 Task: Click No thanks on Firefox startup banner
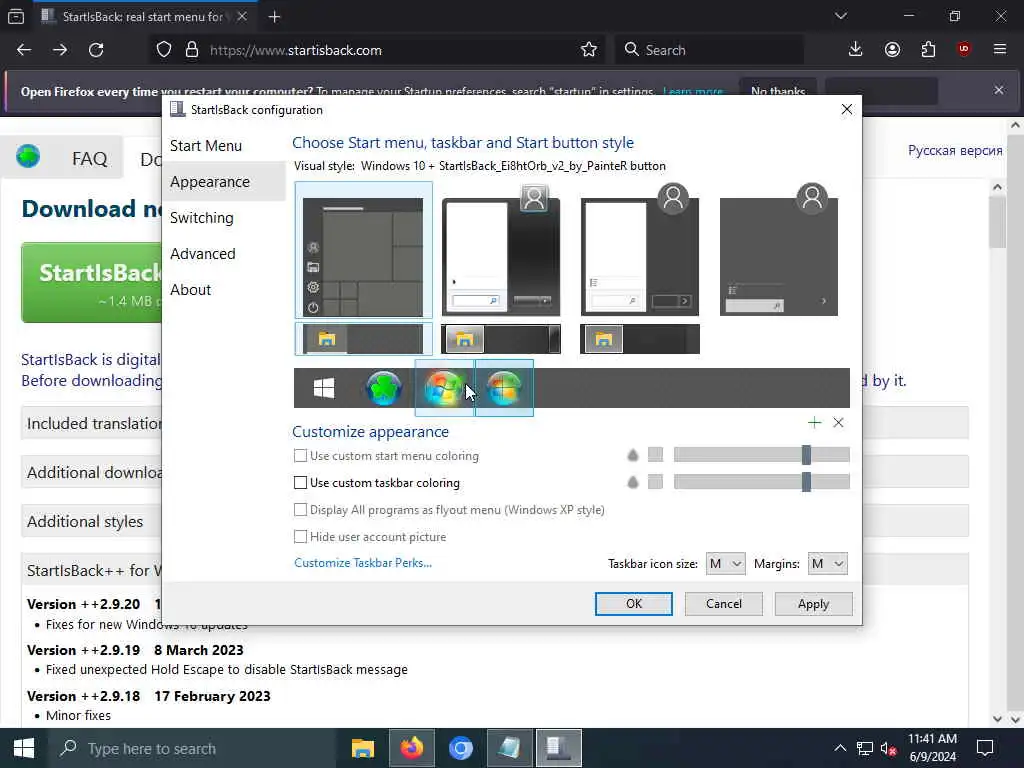tap(778, 91)
